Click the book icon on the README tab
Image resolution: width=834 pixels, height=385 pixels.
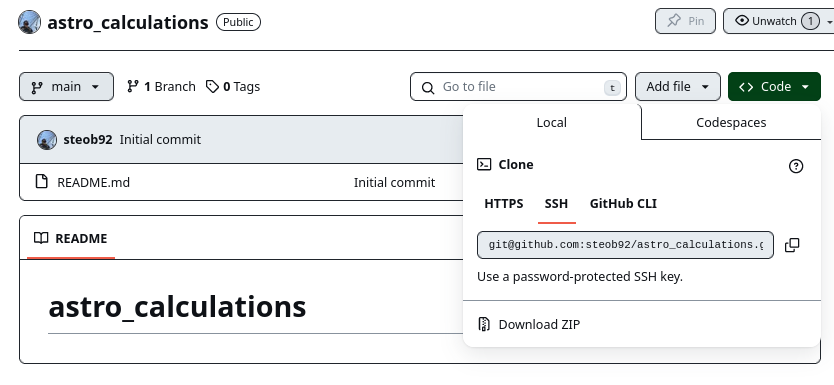point(41,238)
